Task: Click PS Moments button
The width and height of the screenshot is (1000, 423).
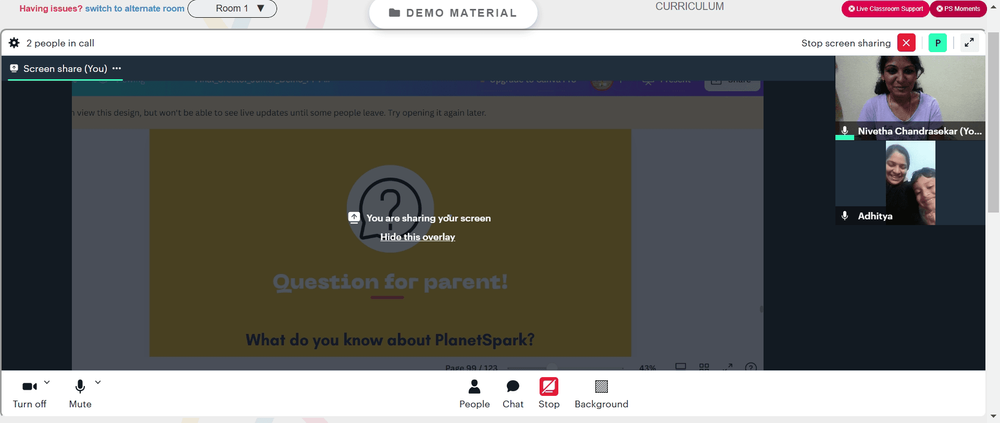Action: pos(958,8)
